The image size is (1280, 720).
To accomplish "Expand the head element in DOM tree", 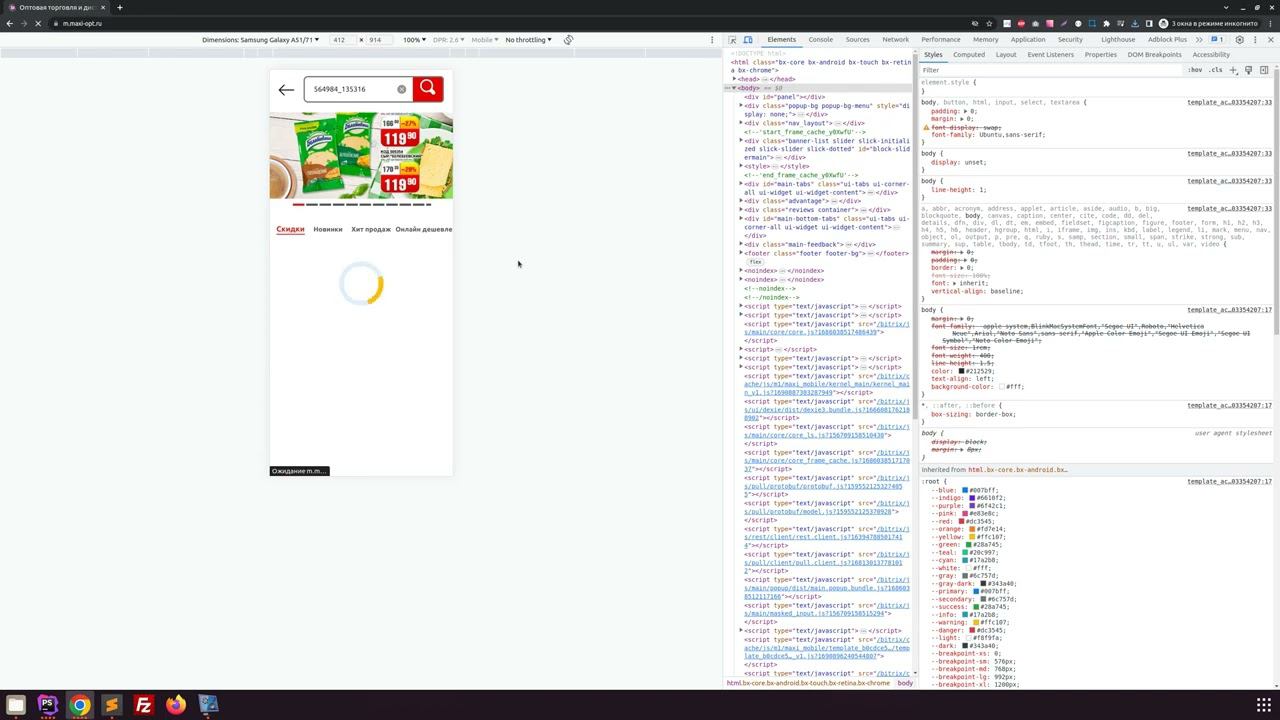I will point(735,79).
